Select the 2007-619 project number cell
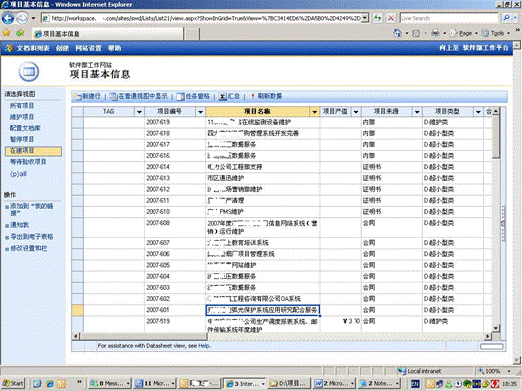 [x=175, y=122]
